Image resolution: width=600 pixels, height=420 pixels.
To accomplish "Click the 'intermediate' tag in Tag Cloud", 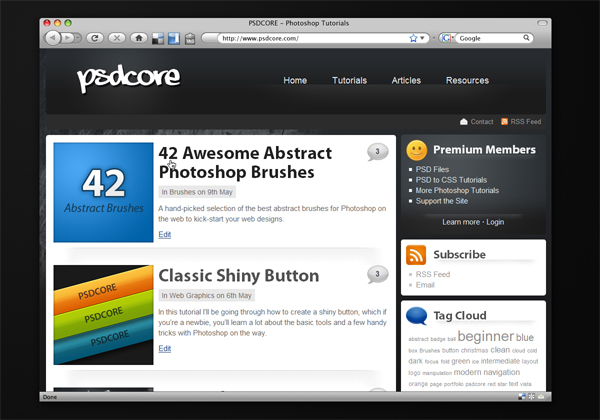I will (x=500, y=361).
